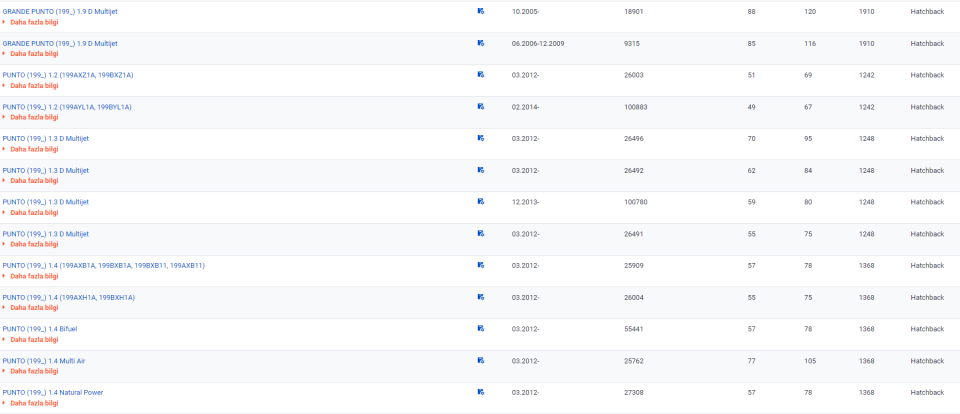Click the blue icon in the 1.4 Bifuel row
The width and height of the screenshot is (960, 414).
481,328
